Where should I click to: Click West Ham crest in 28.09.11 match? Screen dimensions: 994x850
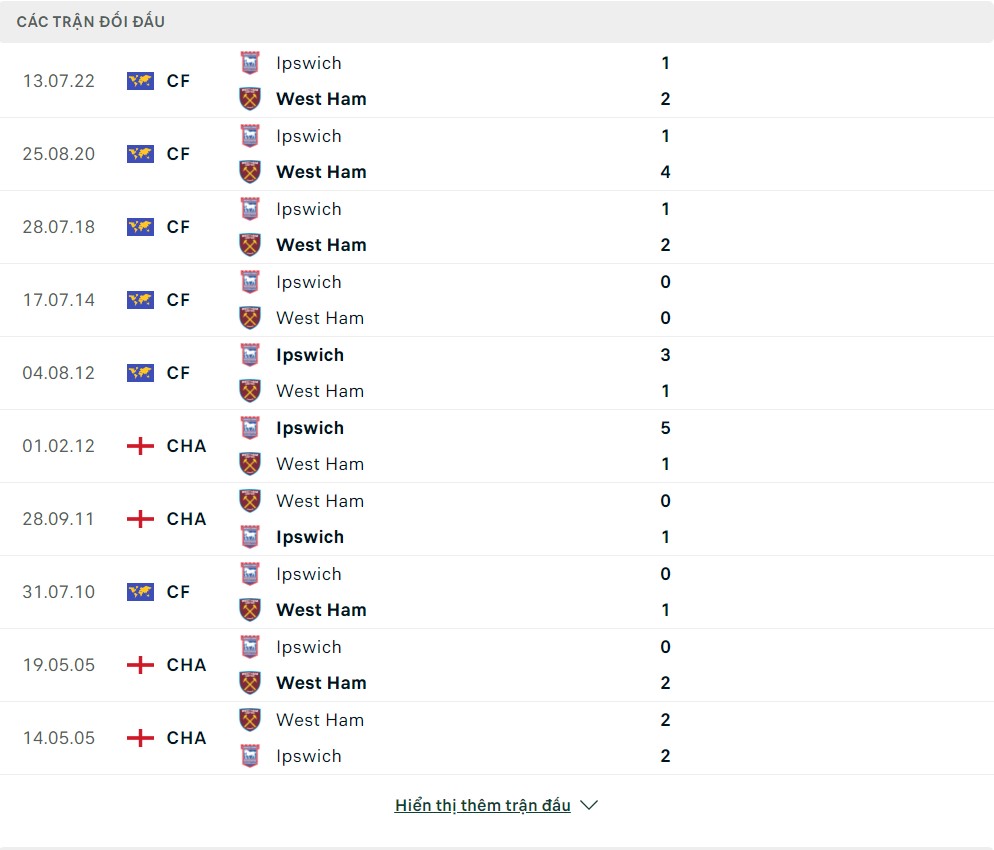(250, 501)
